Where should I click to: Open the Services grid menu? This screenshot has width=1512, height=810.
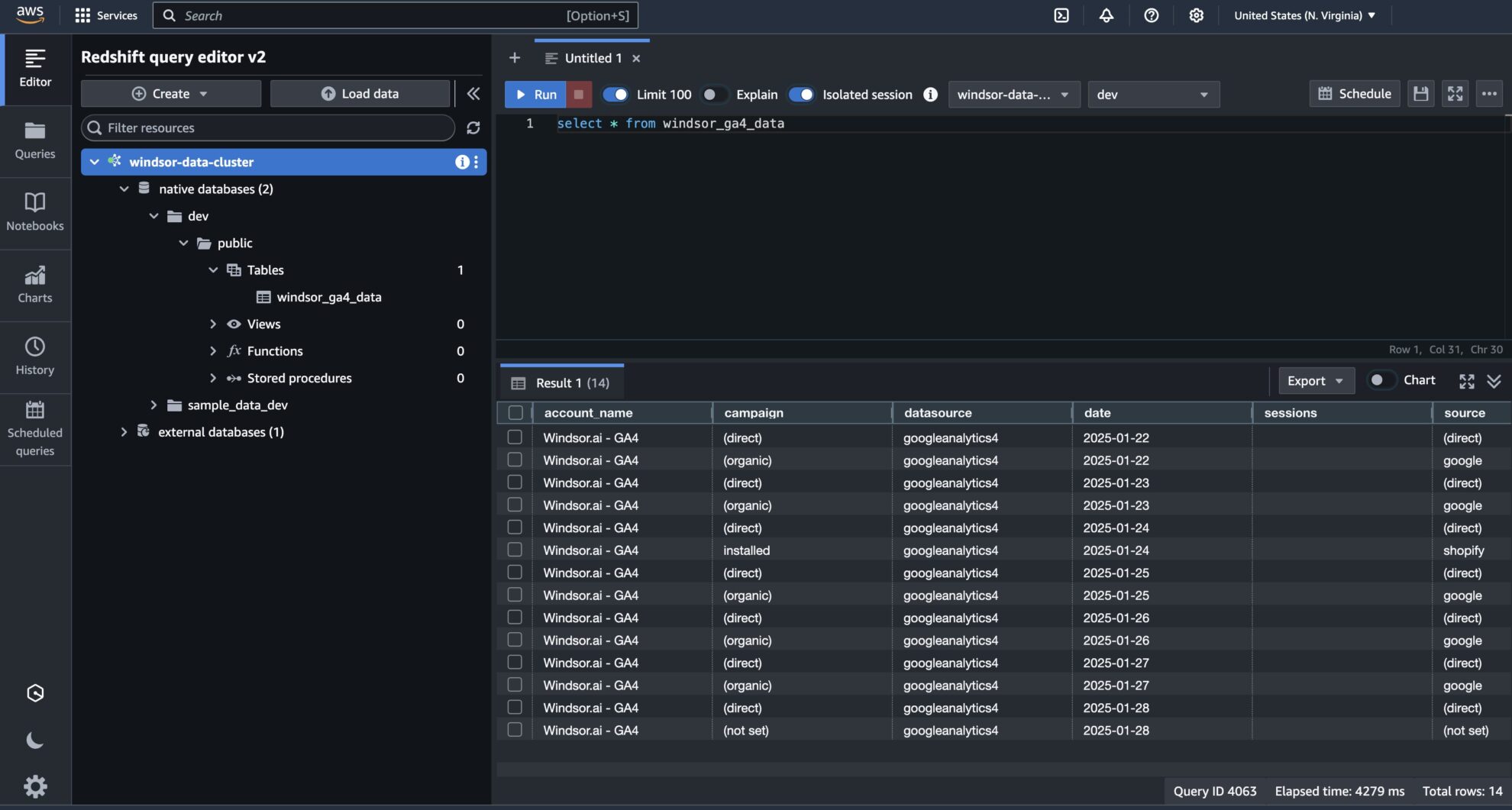(x=106, y=15)
